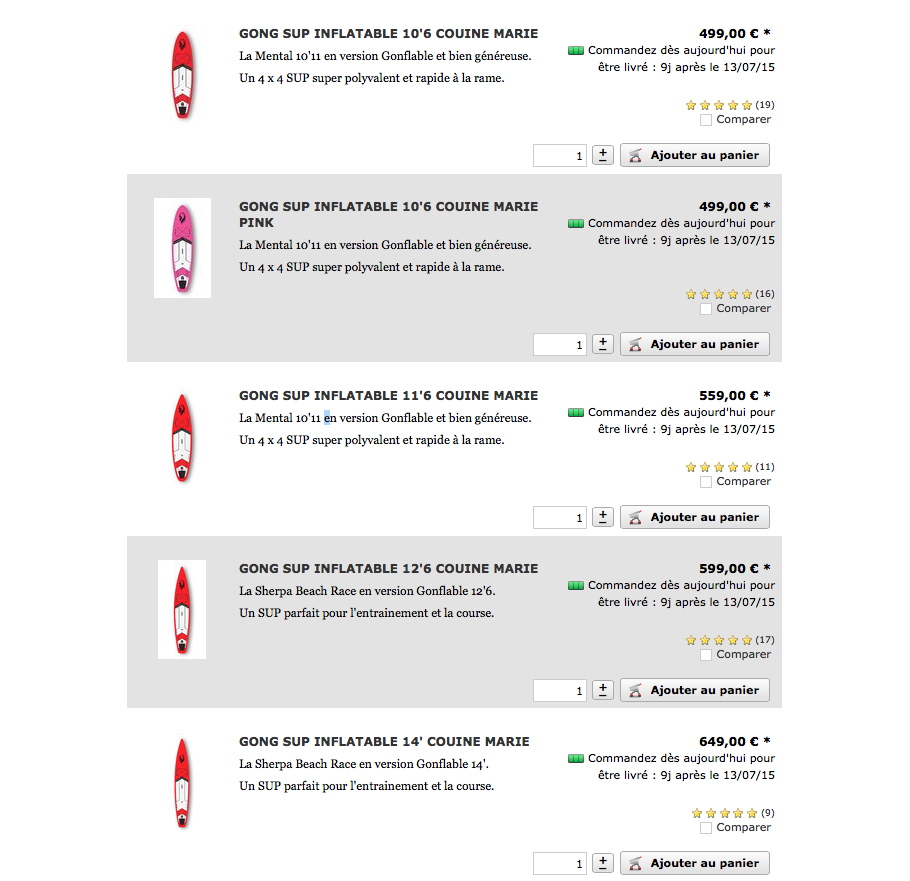This screenshot has width=910, height=881.
Task: Click Ajouter au panier for the Pink board
Action: [x=695, y=344]
